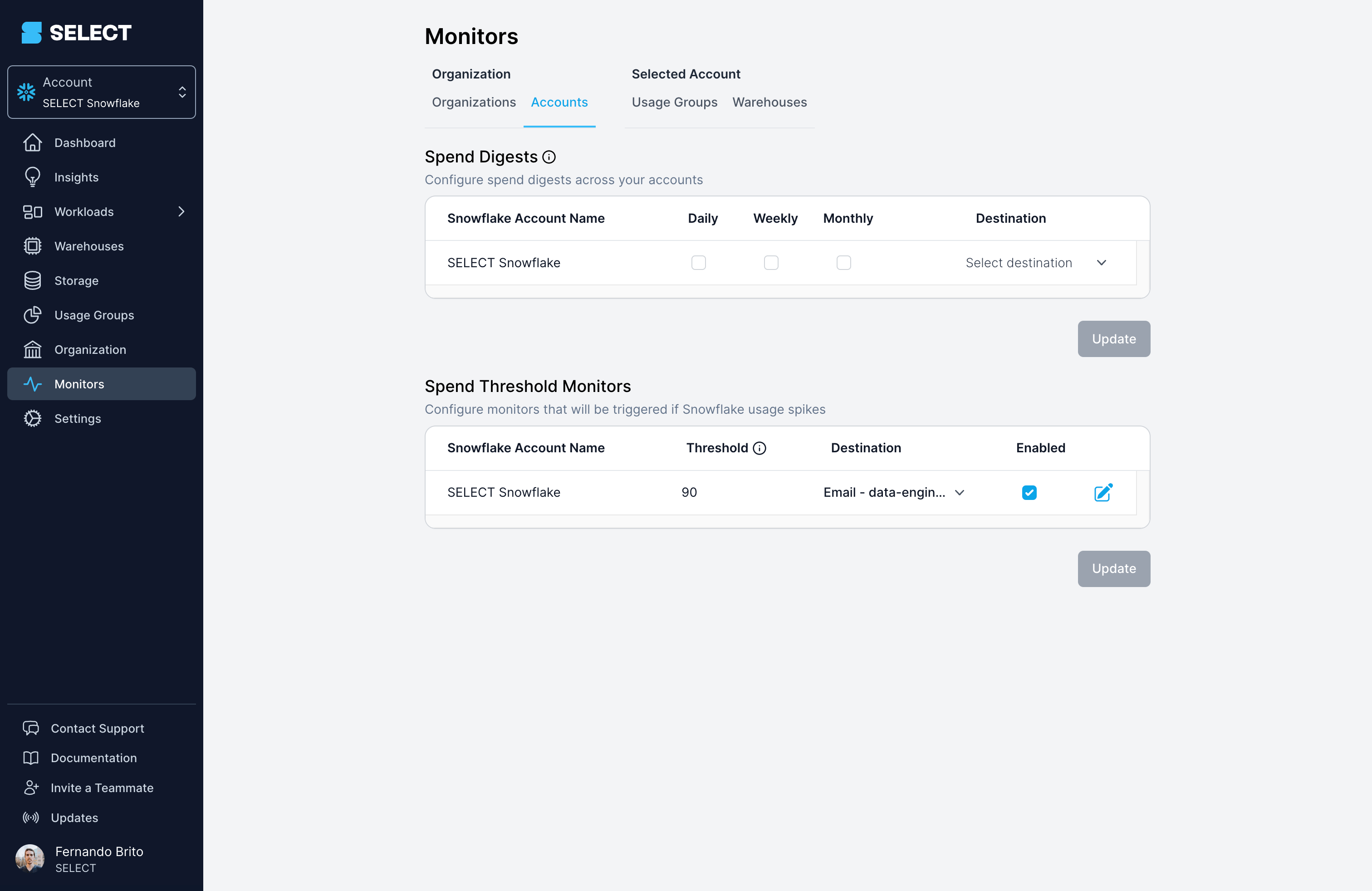
Task: Edit the SELECT Snowflake threshold monitor
Action: pos(1103,492)
